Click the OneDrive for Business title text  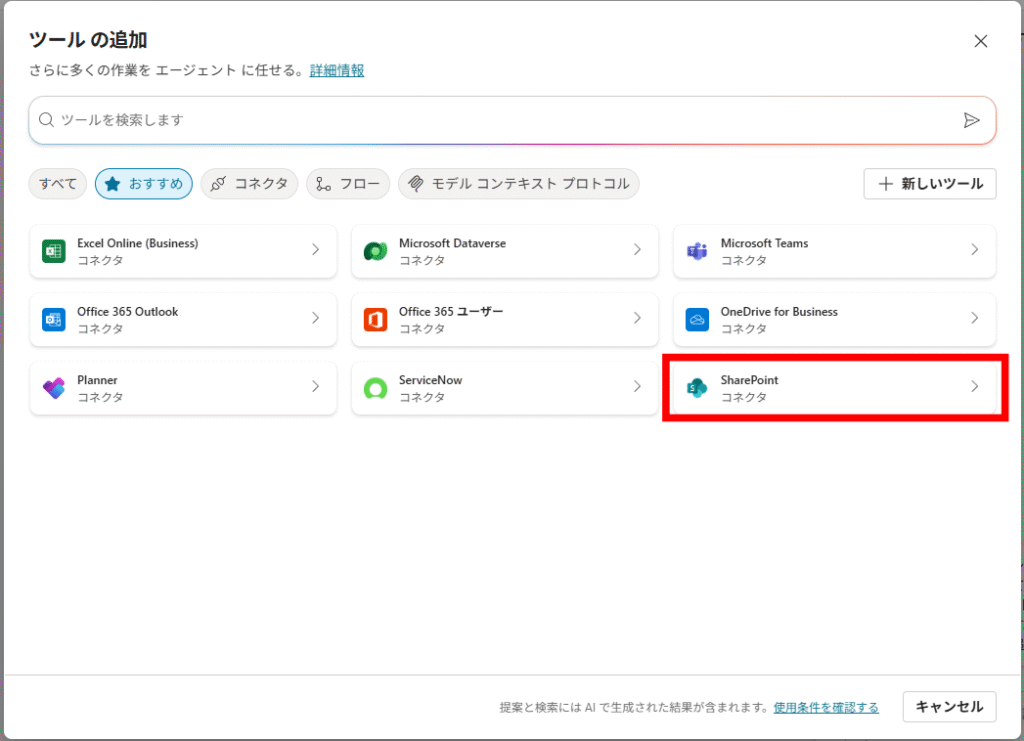pos(779,311)
